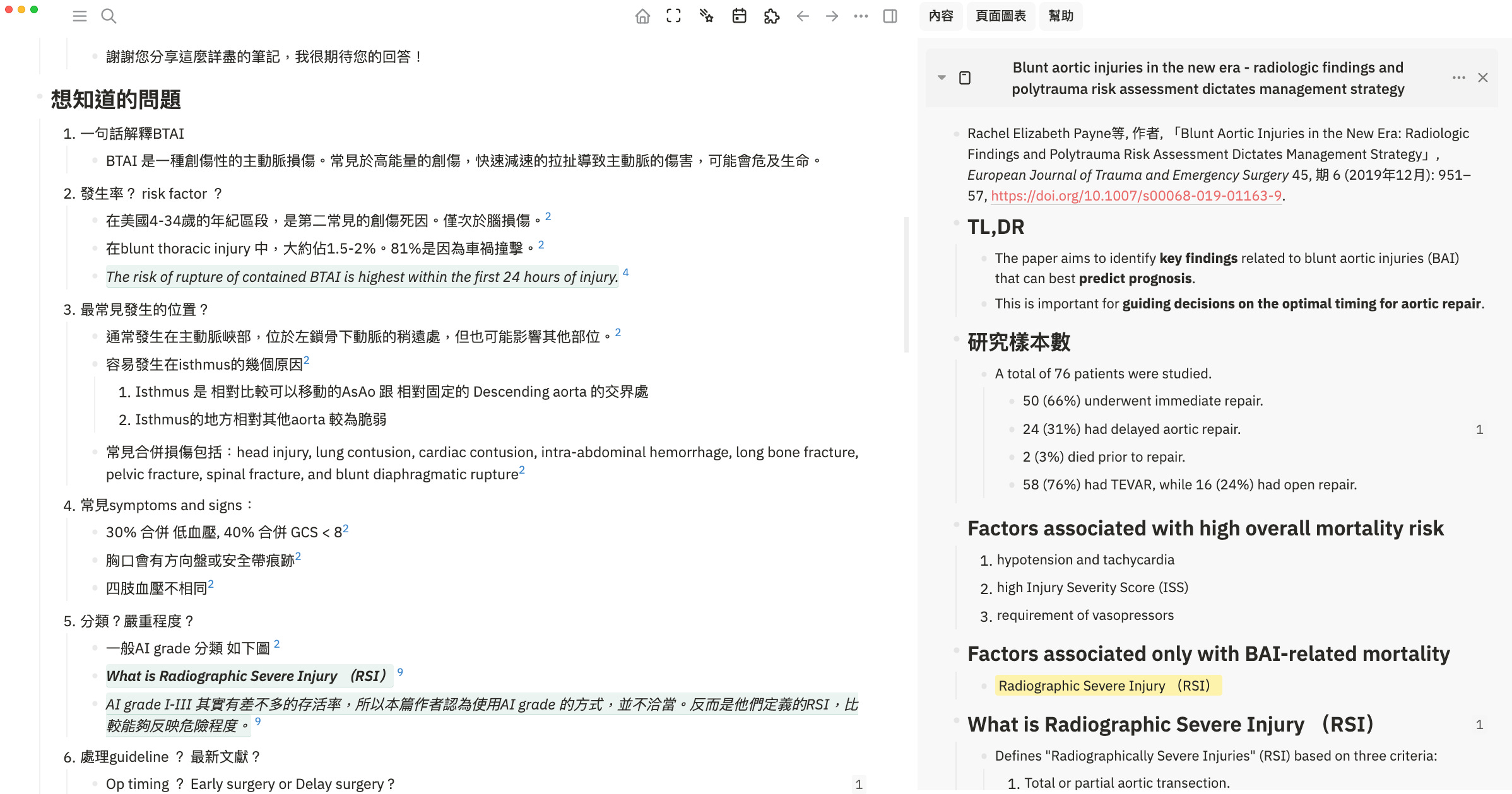
Task: Open footnote 2 after 在美國4-34歲 line
Action: click(x=548, y=216)
